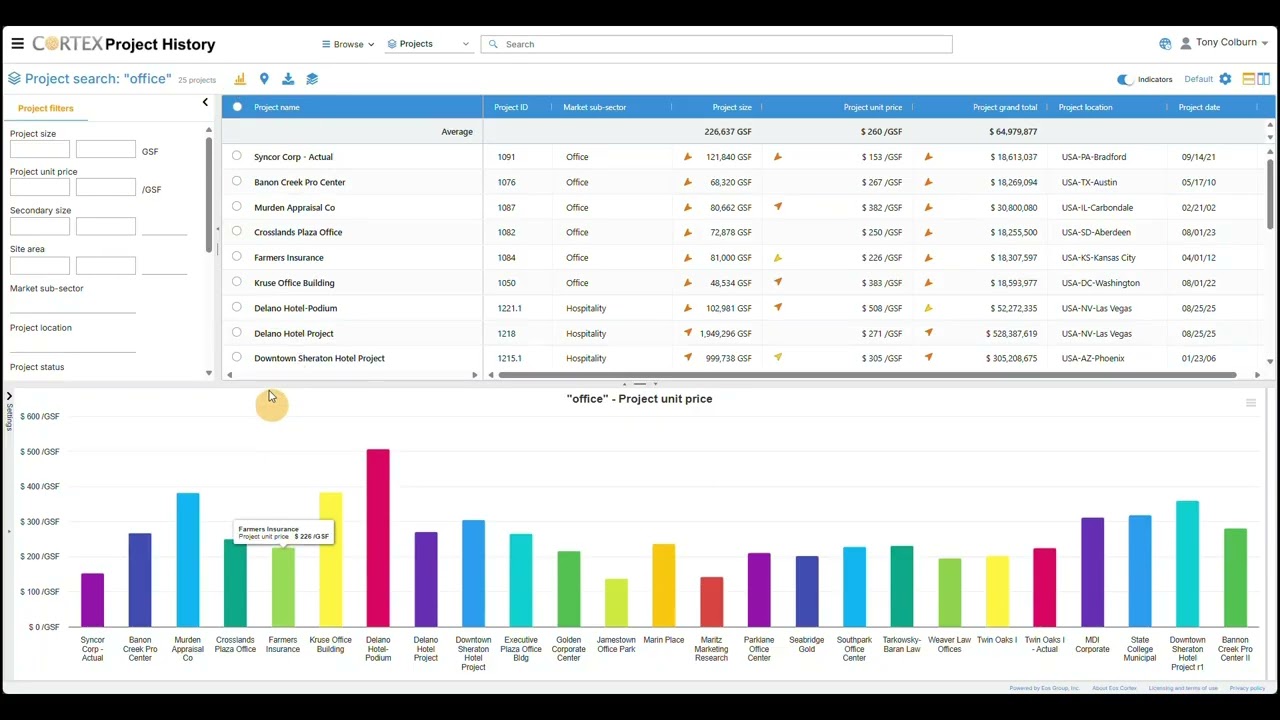The height and width of the screenshot is (720, 1280).
Task: Click the MDI Corporate chart bar
Action: [1092, 572]
